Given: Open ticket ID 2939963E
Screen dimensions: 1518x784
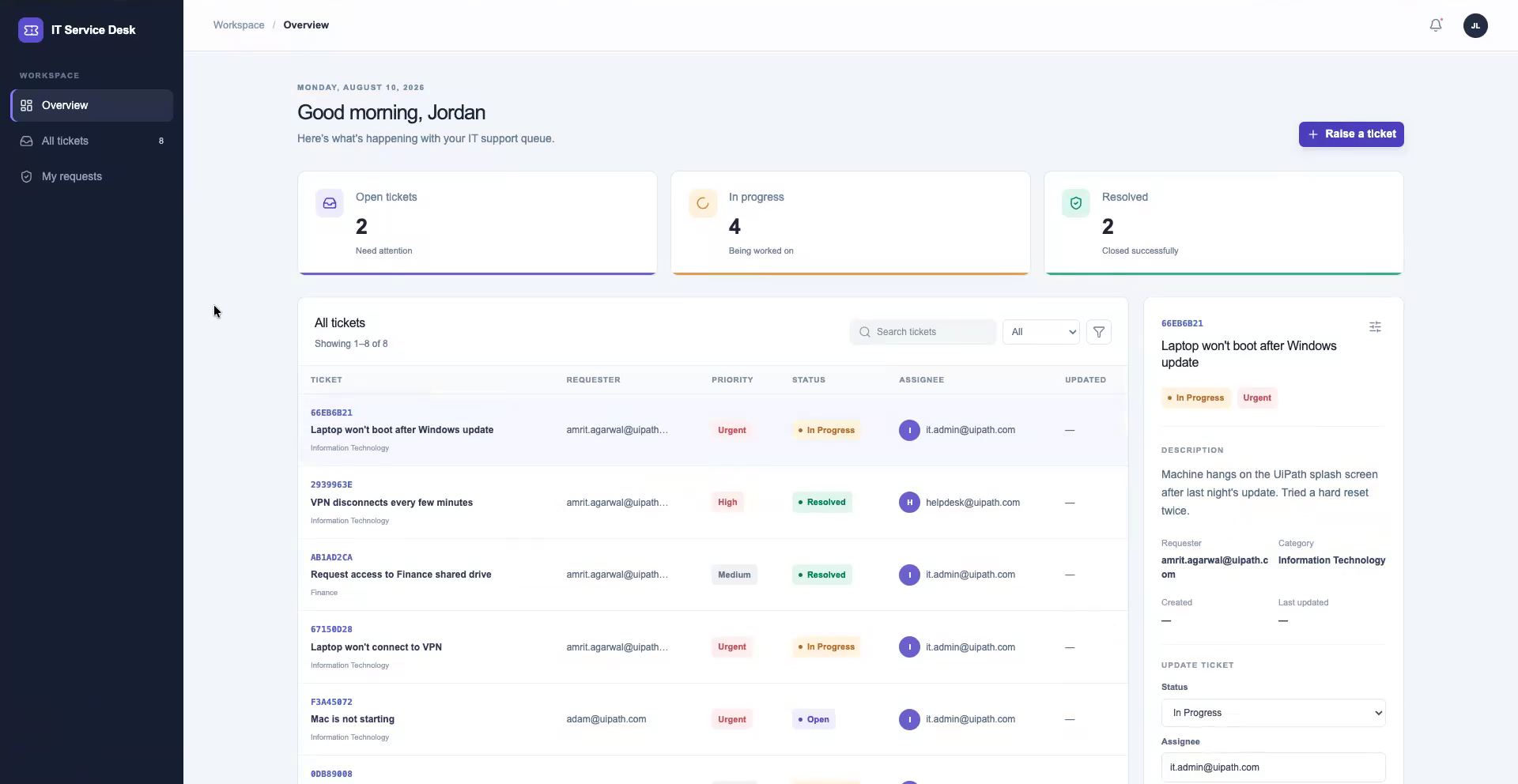Looking at the screenshot, I should pyautogui.click(x=331, y=484).
